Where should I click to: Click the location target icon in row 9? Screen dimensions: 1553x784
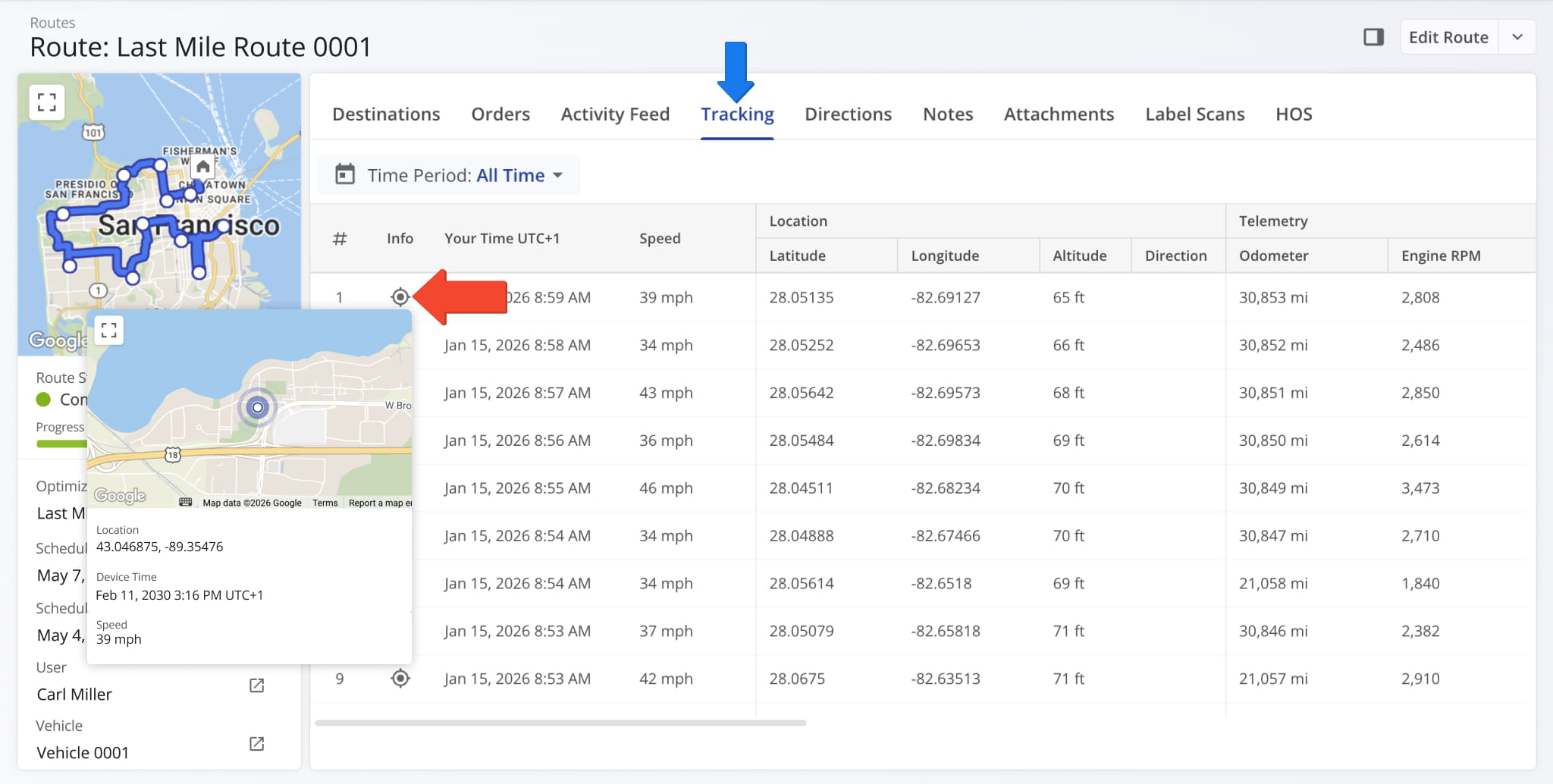point(400,679)
